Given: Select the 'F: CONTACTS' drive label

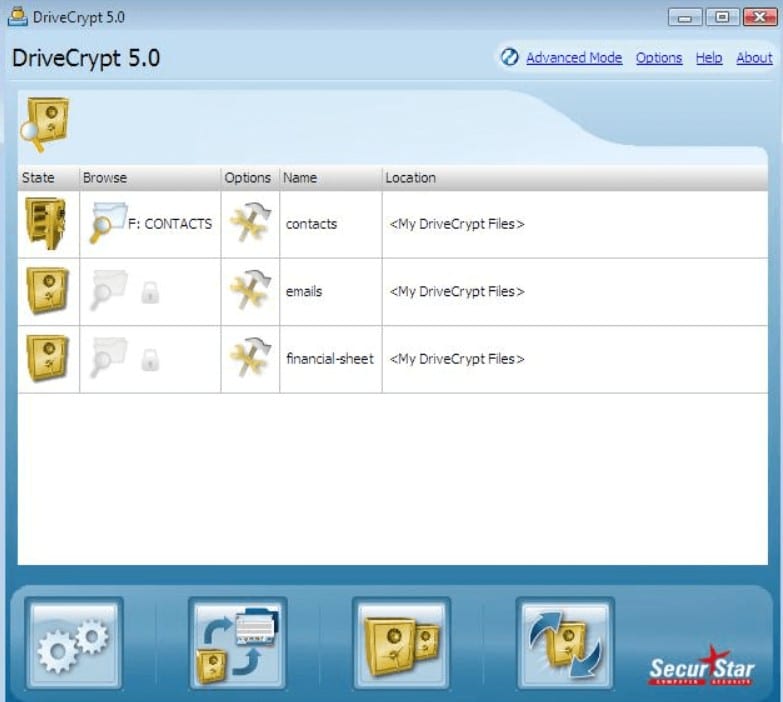Looking at the screenshot, I should pyautogui.click(x=170, y=224).
